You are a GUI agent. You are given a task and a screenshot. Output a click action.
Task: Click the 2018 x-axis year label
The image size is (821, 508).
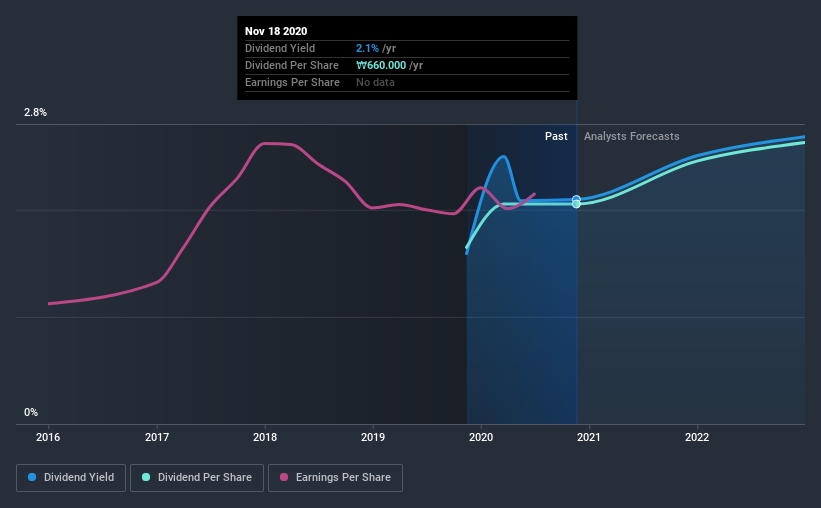[x=265, y=437]
